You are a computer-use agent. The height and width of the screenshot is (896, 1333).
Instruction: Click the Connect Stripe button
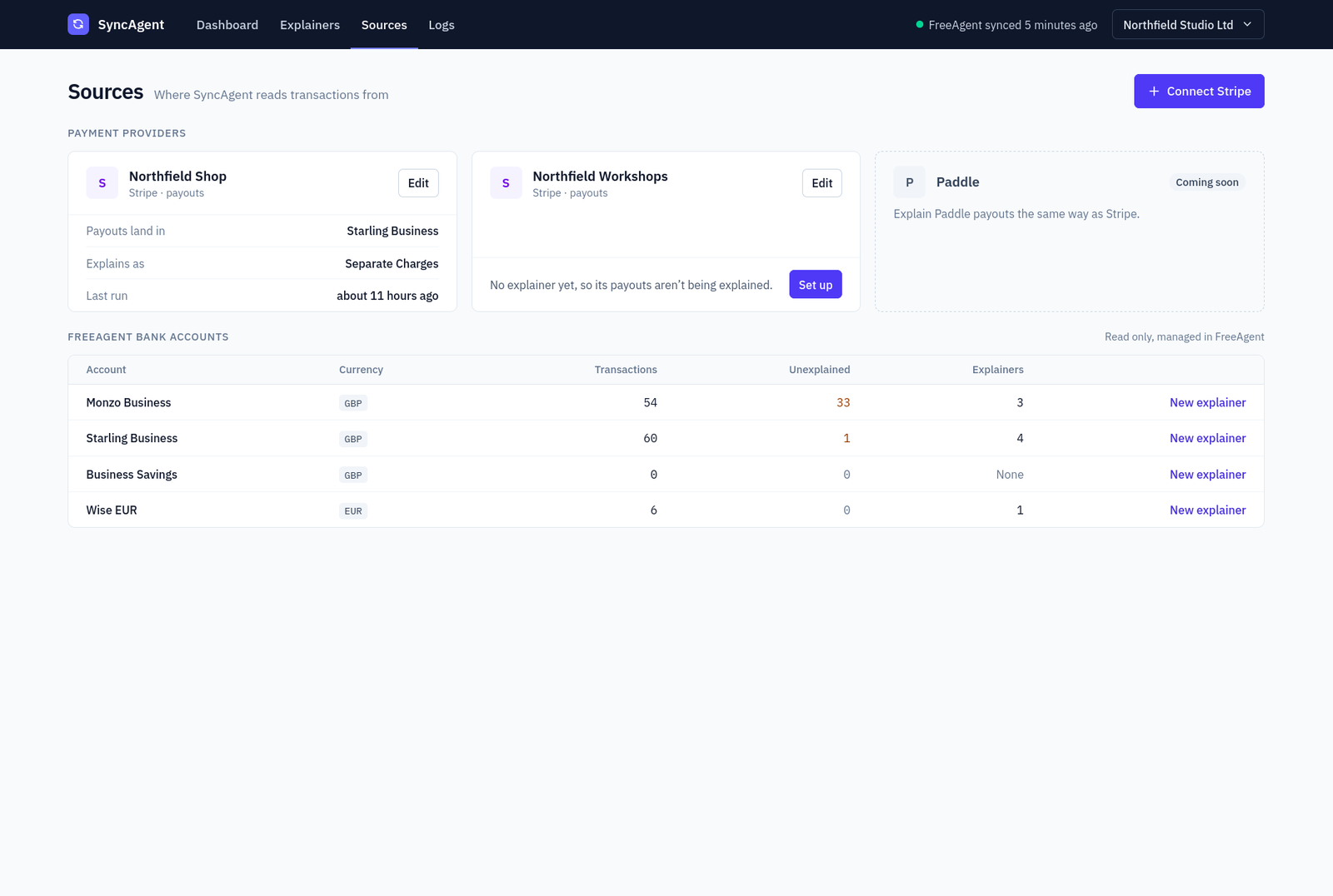(x=1199, y=91)
